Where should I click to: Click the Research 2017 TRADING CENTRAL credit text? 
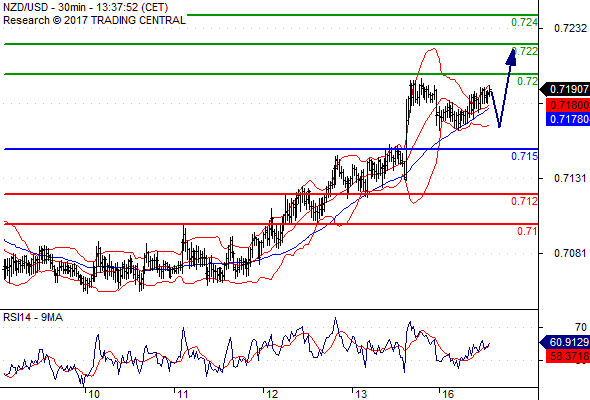(94, 20)
